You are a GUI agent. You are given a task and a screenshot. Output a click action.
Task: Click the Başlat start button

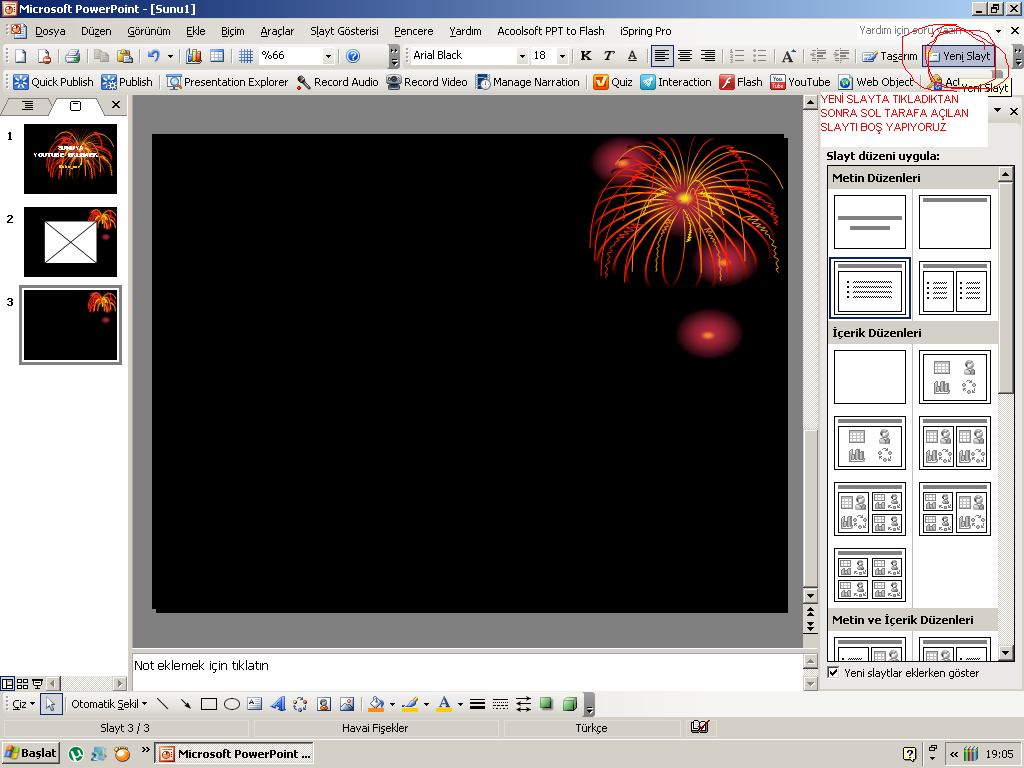(x=31, y=753)
